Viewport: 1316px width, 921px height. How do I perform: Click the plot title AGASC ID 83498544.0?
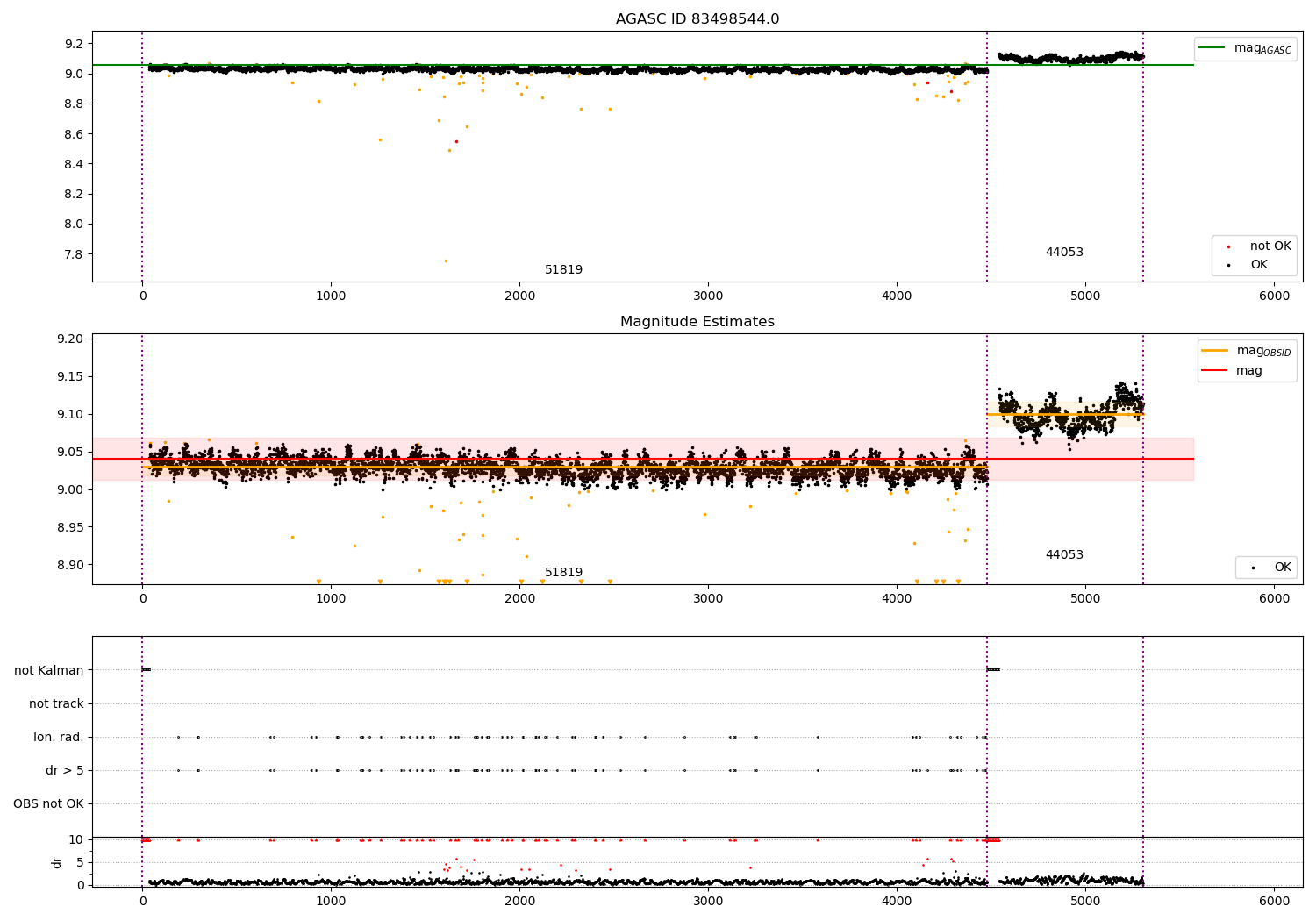[697, 19]
